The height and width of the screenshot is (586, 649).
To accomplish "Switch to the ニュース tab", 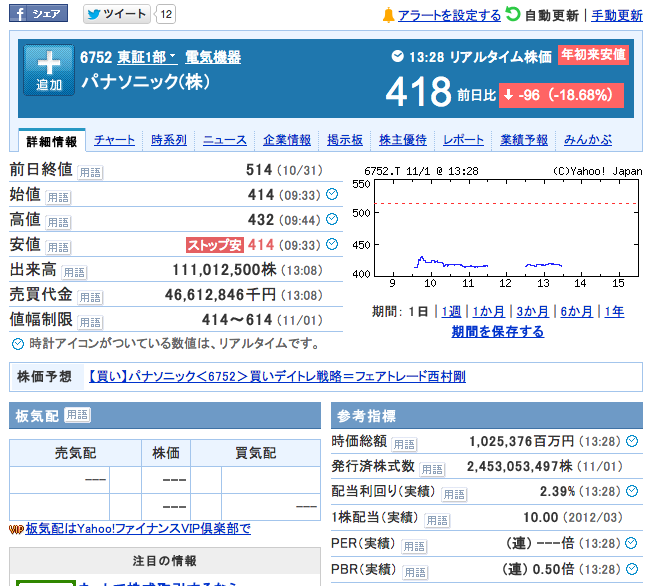I will click(x=225, y=140).
